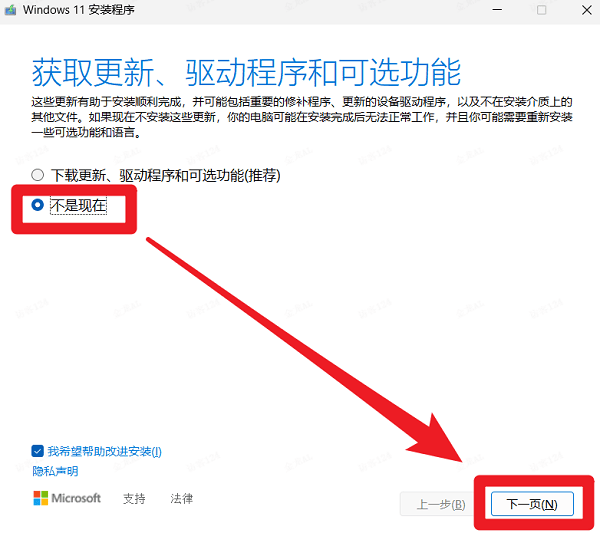Click the 法律 link

[x=181, y=498]
